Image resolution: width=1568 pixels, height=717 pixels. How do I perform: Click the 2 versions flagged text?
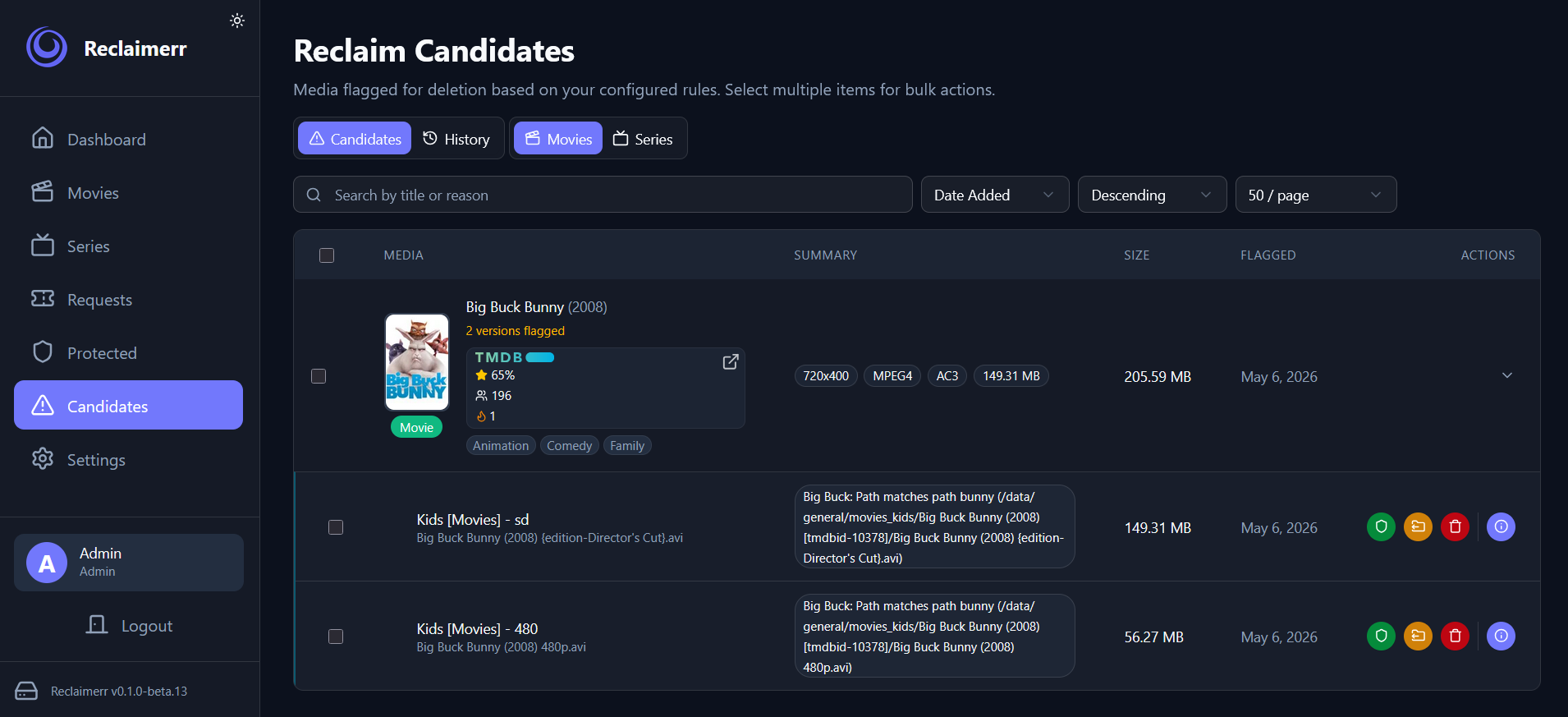tap(516, 330)
